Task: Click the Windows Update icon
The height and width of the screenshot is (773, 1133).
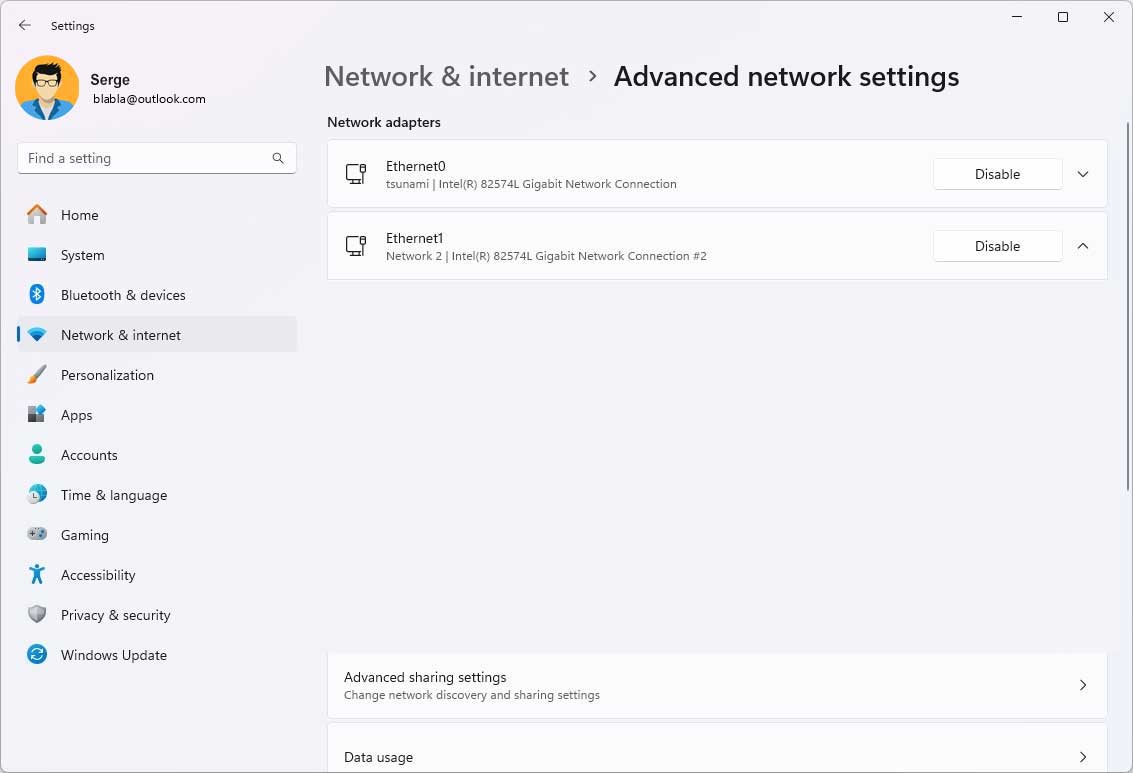Action: point(37,655)
